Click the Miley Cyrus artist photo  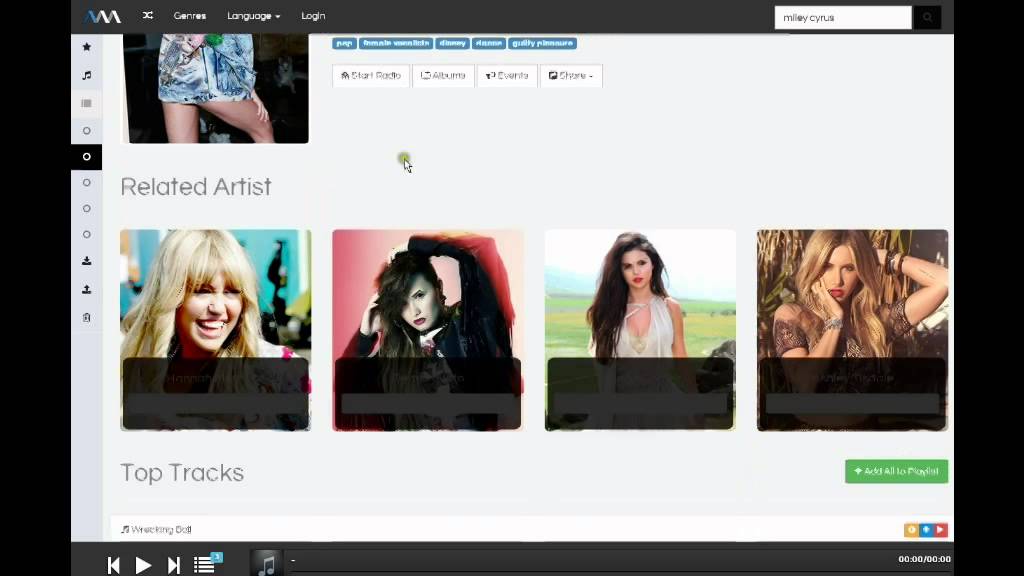click(216, 88)
